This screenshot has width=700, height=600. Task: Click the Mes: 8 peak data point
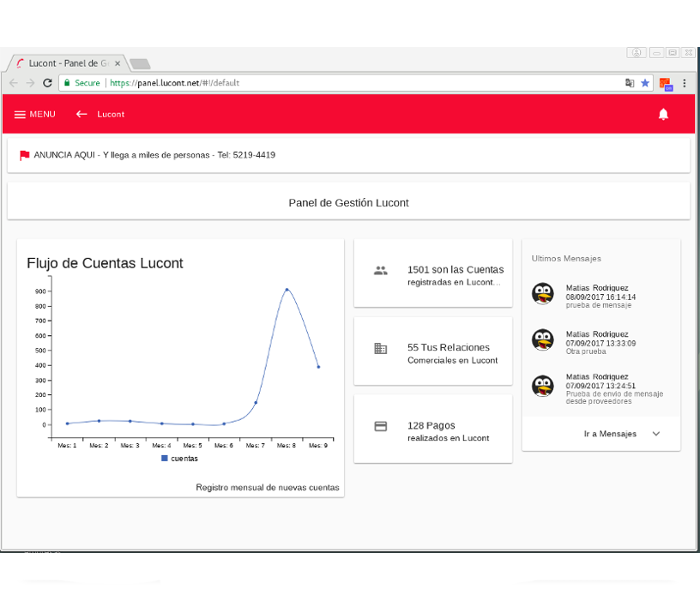pyautogui.click(x=287, y=290)
